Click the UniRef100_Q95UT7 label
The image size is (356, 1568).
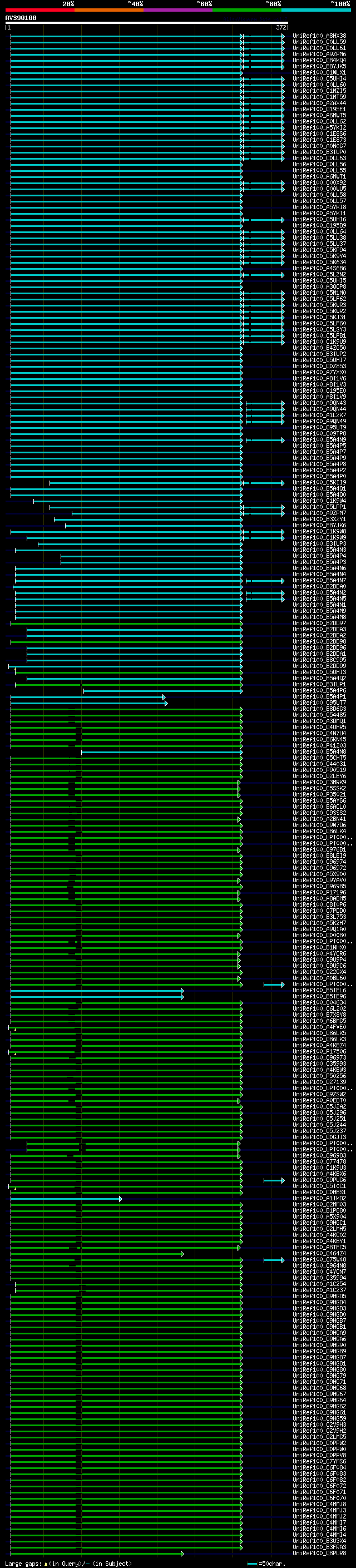point(319,703)
